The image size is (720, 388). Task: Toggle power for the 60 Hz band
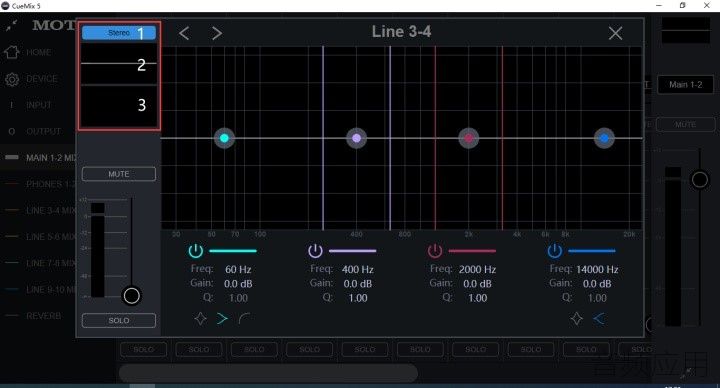coord(196,251)
